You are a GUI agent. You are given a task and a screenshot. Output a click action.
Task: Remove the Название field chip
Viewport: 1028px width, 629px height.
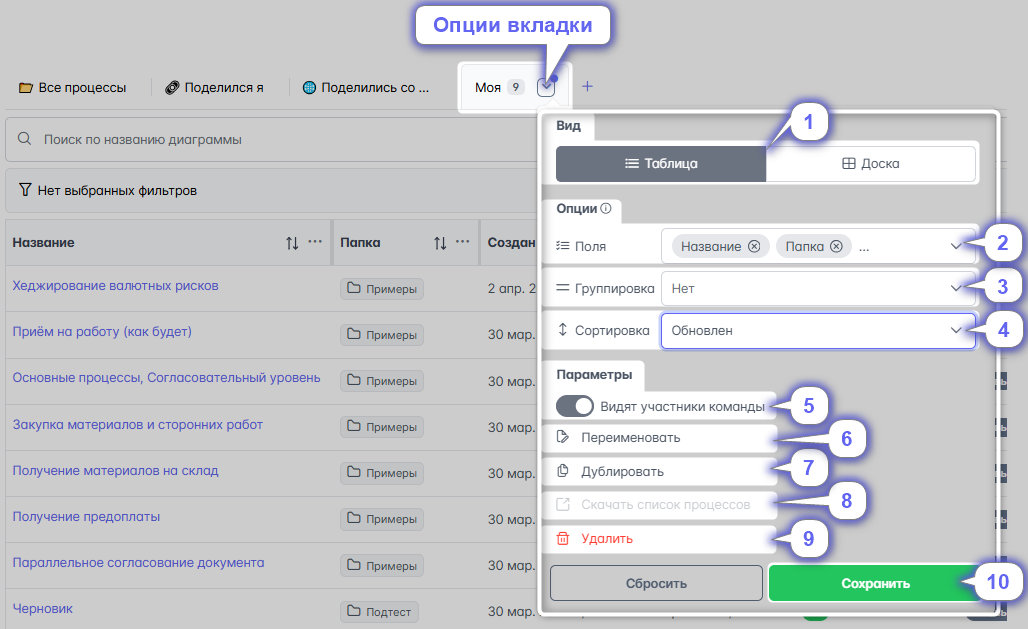point(754,246)
